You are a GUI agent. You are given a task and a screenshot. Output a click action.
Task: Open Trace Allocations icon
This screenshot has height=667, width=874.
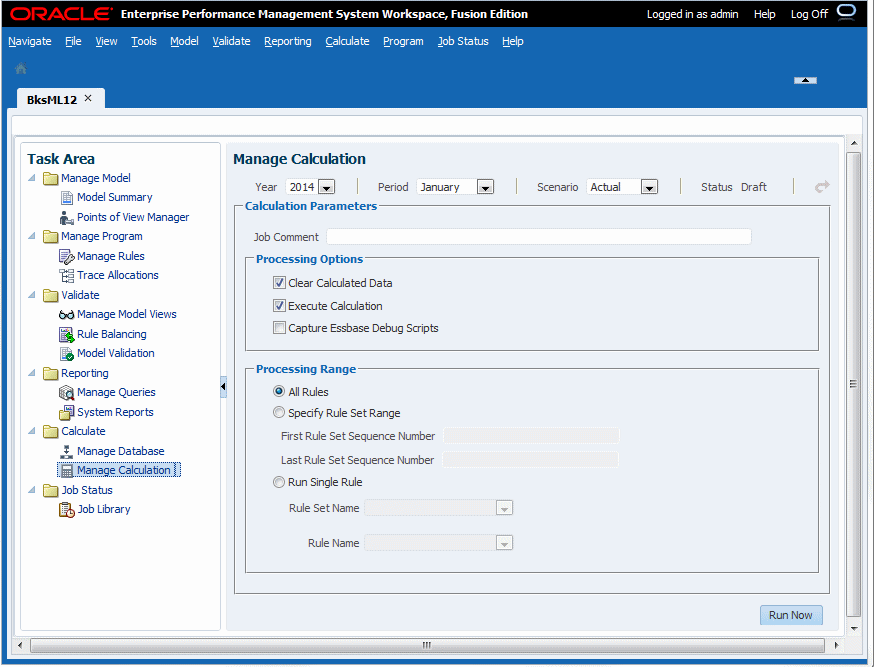pos(66,276)
